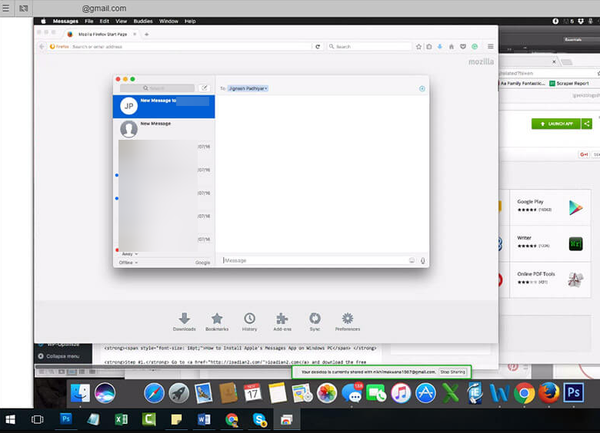Launch Safari from the macOS dock
Image resolution: width=600 pixels, height=433 pixels.
pos(153,394)
